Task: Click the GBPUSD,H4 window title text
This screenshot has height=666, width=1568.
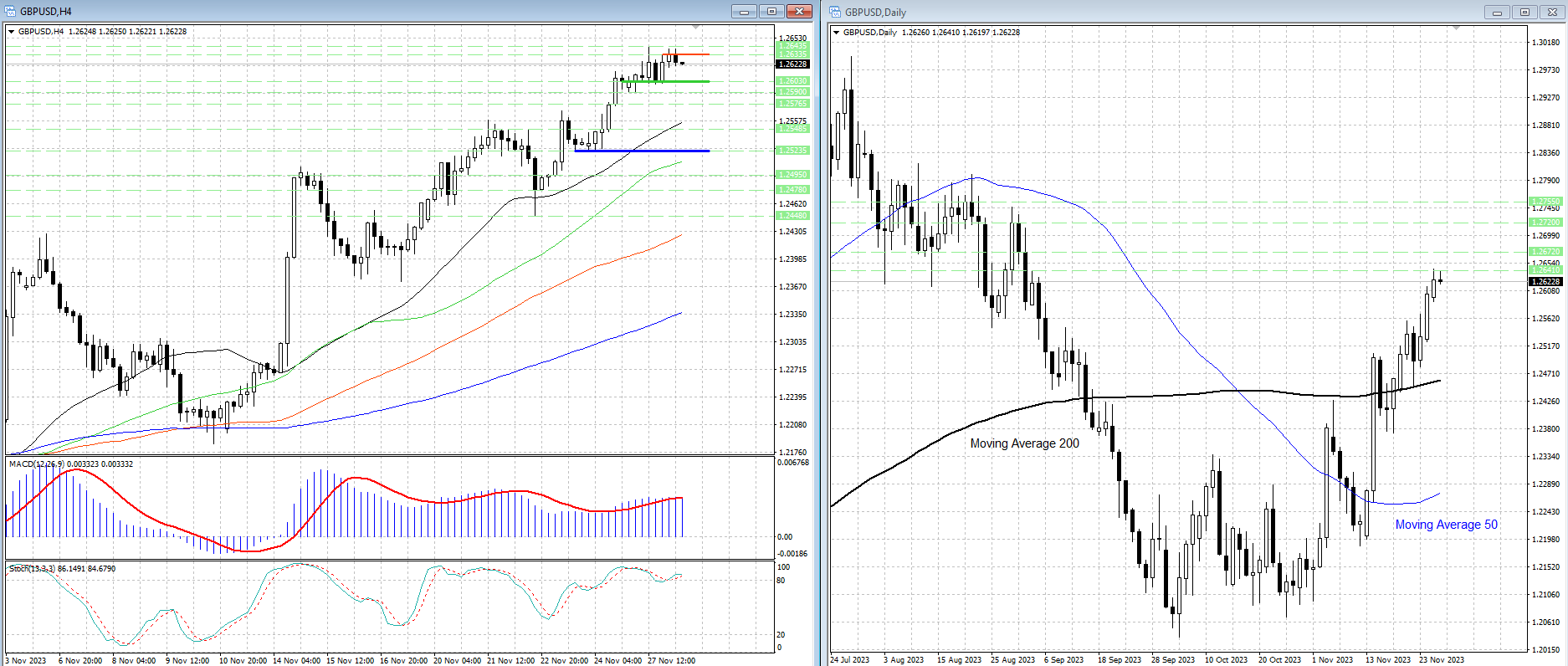Action: [46, 12]
